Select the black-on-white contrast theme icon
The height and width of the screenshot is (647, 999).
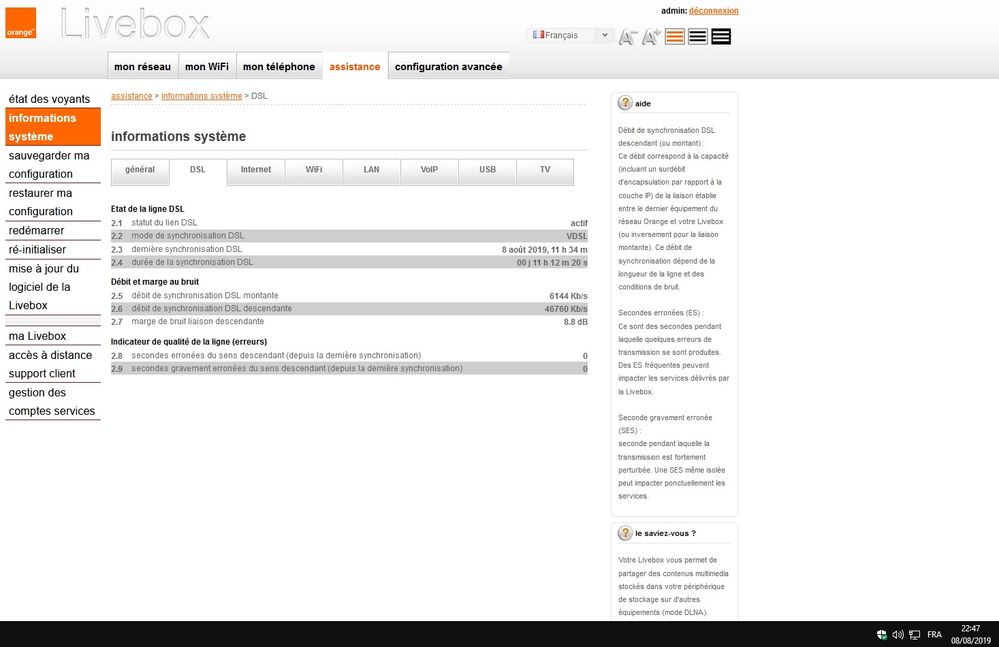click(698, 37)
